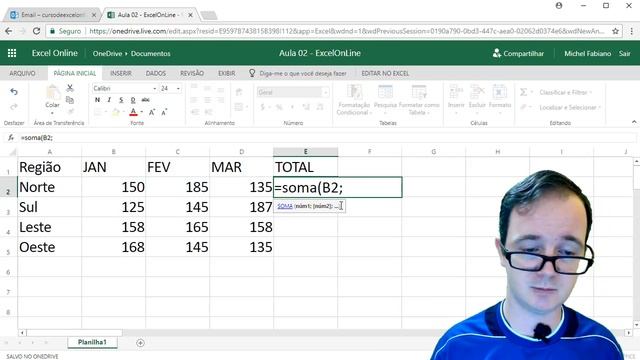This screenshot has height=360, width=640.
Task: Select the column E header
Action: pos(305,152)
